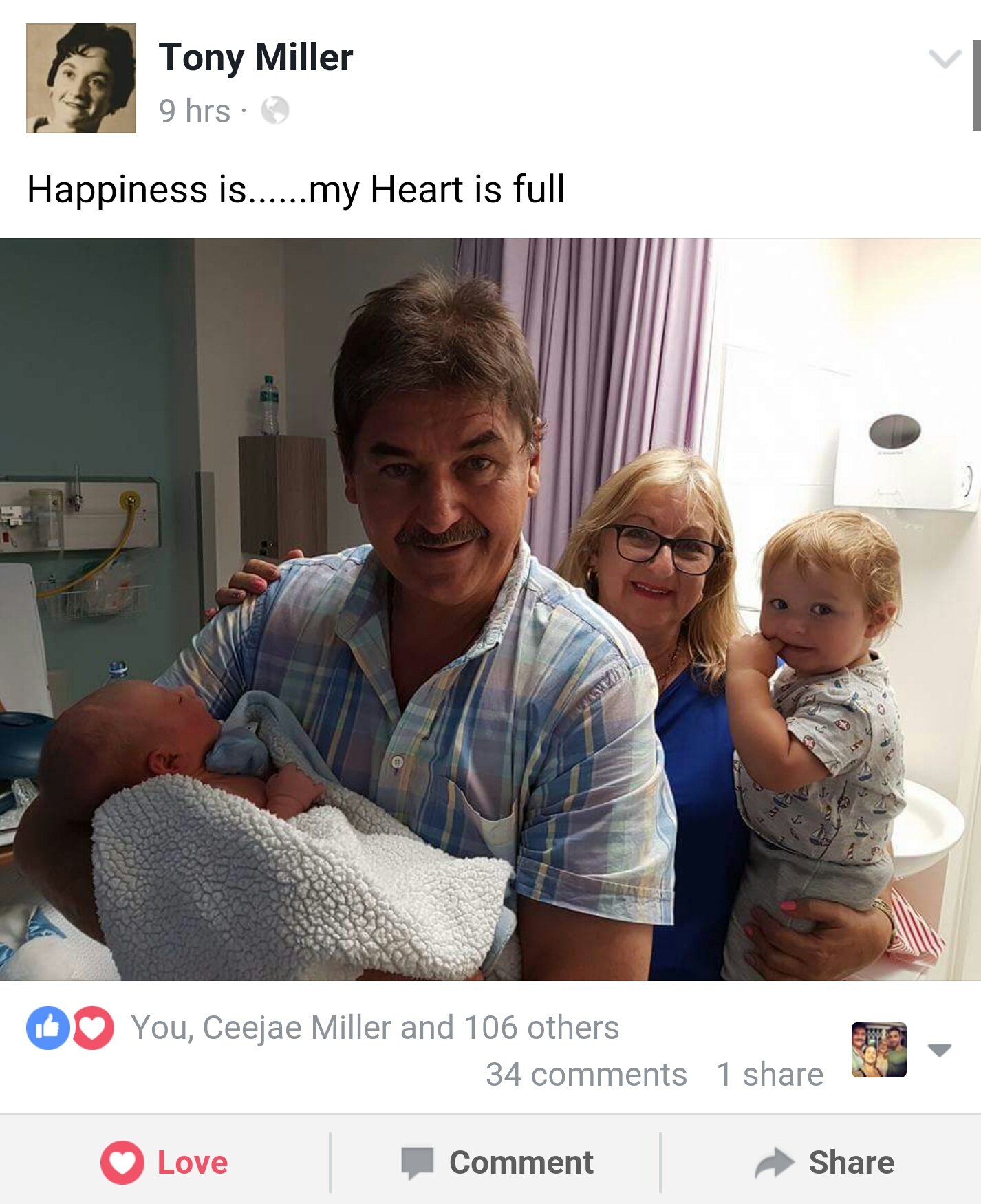981x1204 pixels.
Task: Tap the Comment button
Action: pyautogui.click(x=497, y=1163)
